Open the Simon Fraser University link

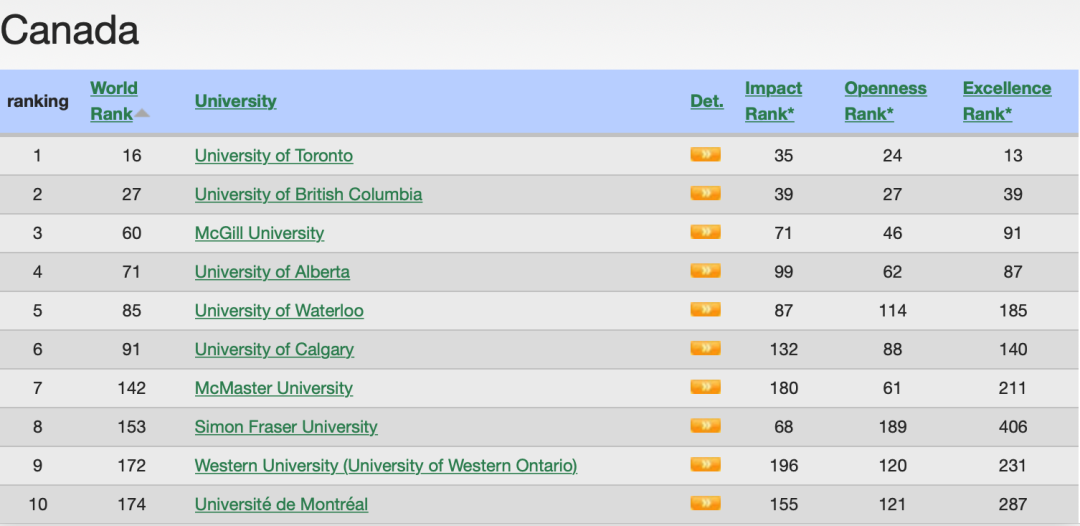tap(287, 427)
